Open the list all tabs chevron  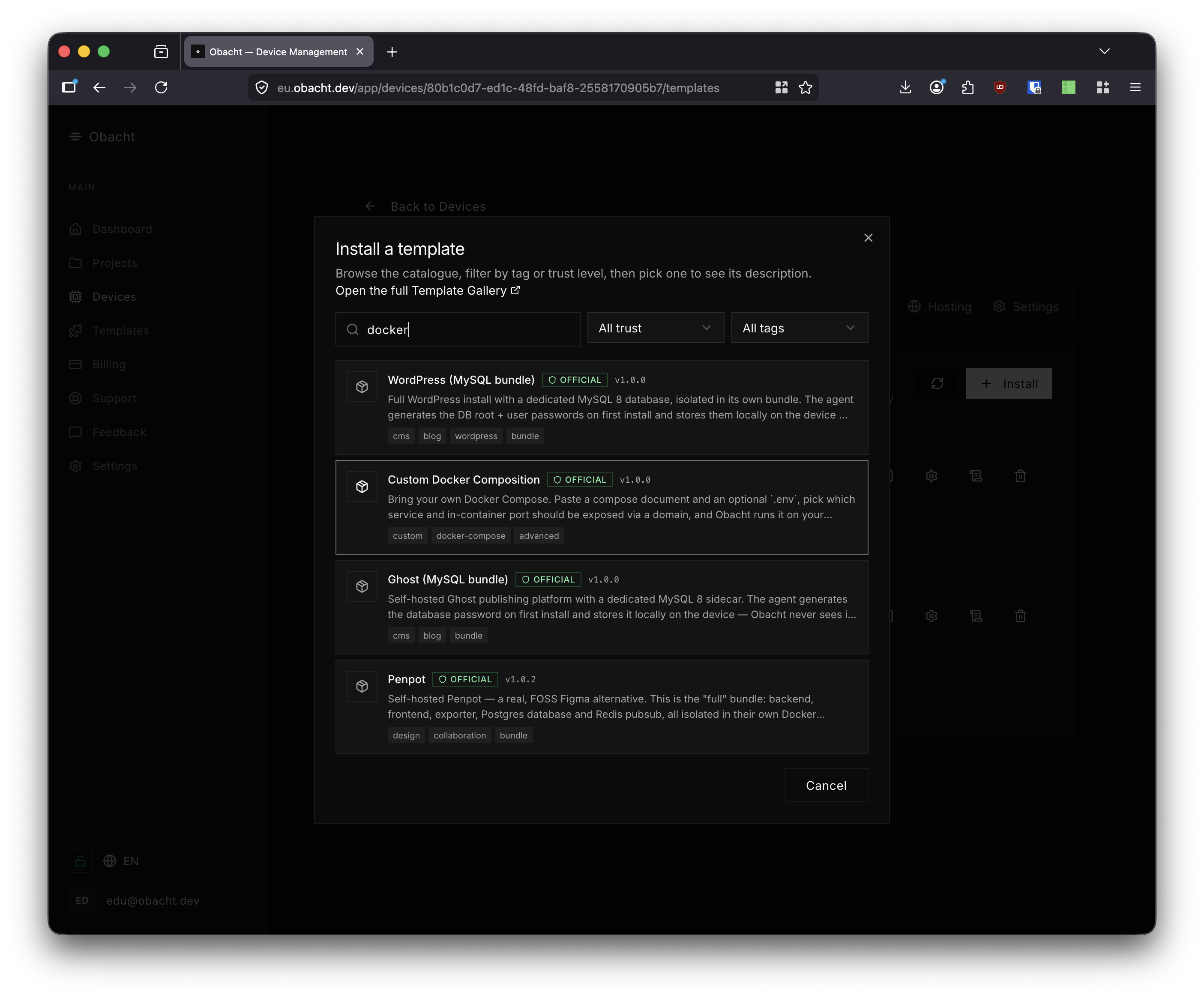point(1104,51)
